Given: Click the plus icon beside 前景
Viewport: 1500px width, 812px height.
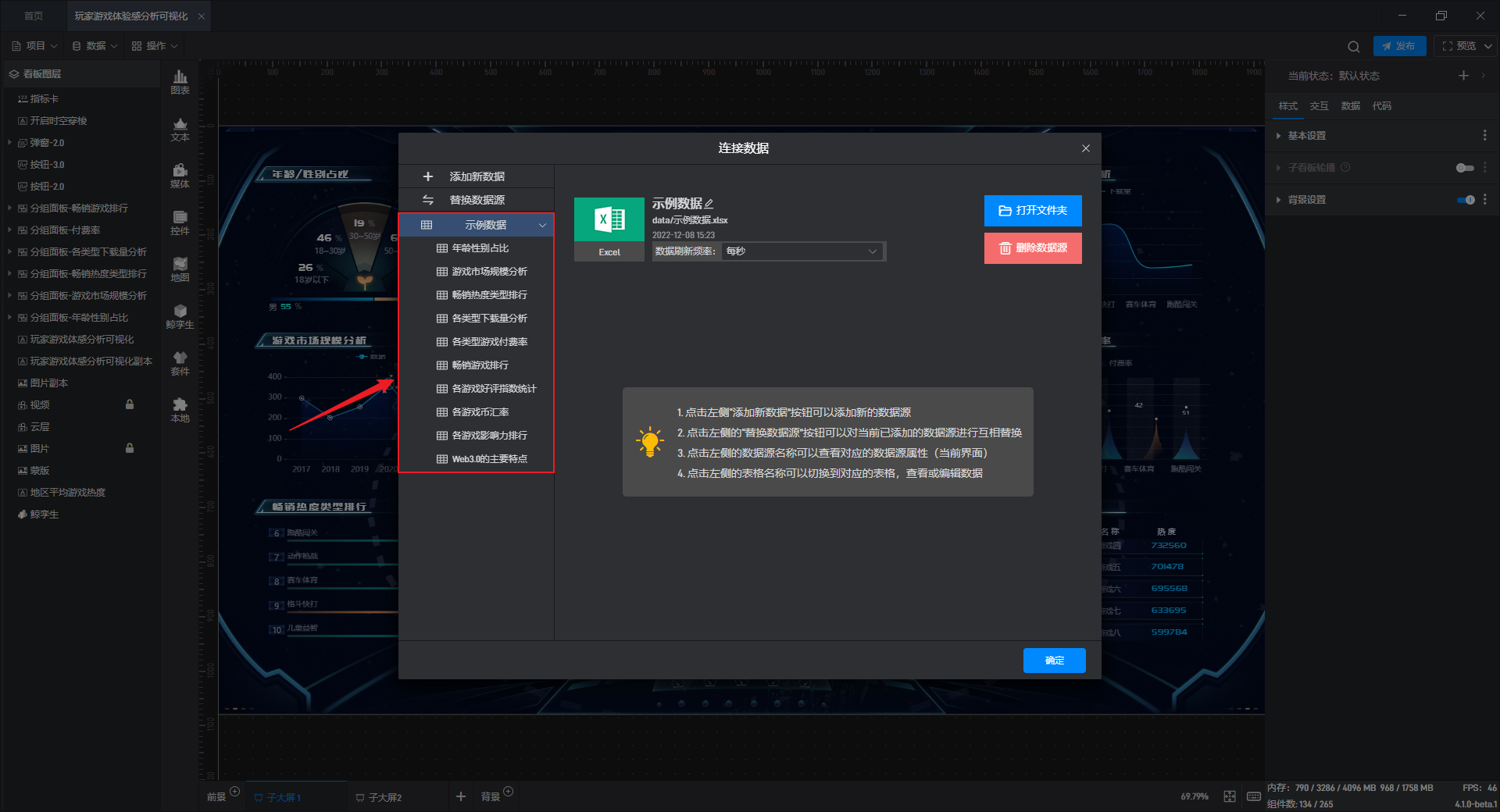Looking at the screenshot, I should coord(235,792).
